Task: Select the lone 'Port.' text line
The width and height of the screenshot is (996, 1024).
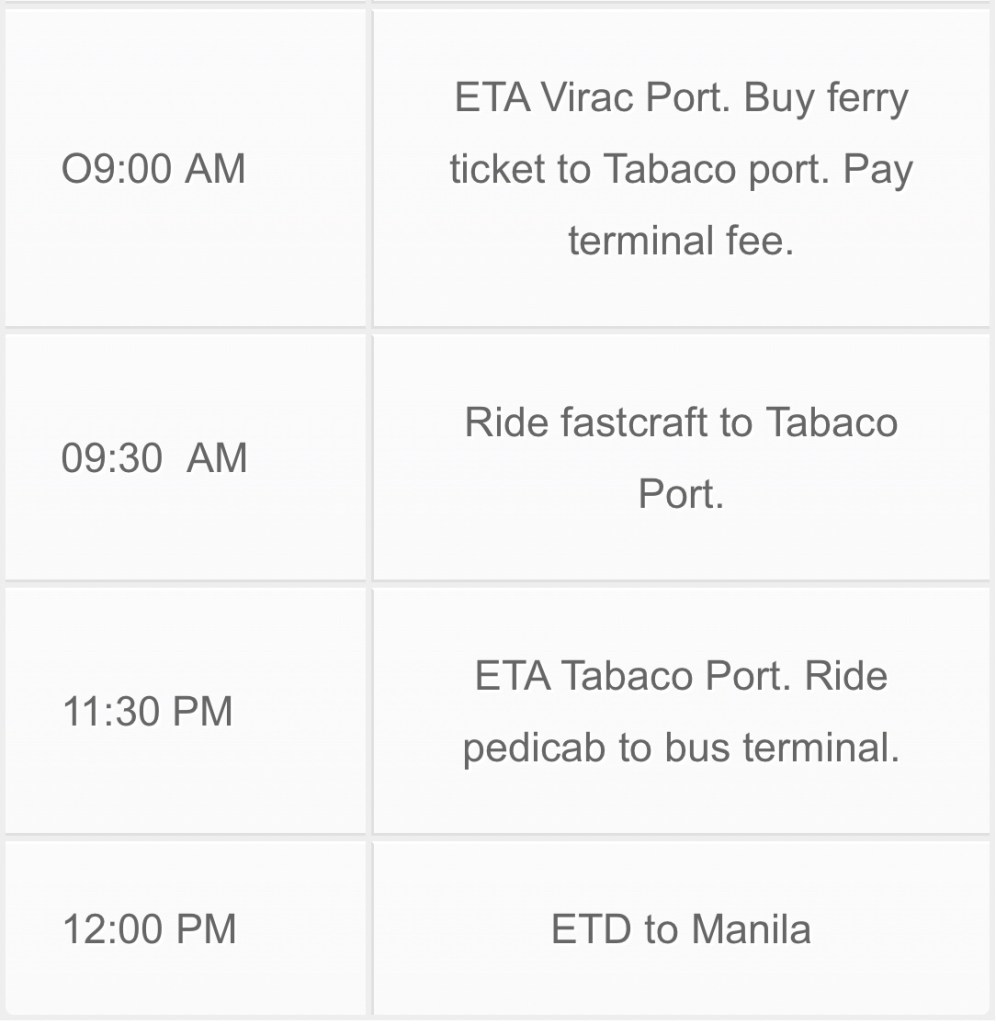Action: coord(681,495)
